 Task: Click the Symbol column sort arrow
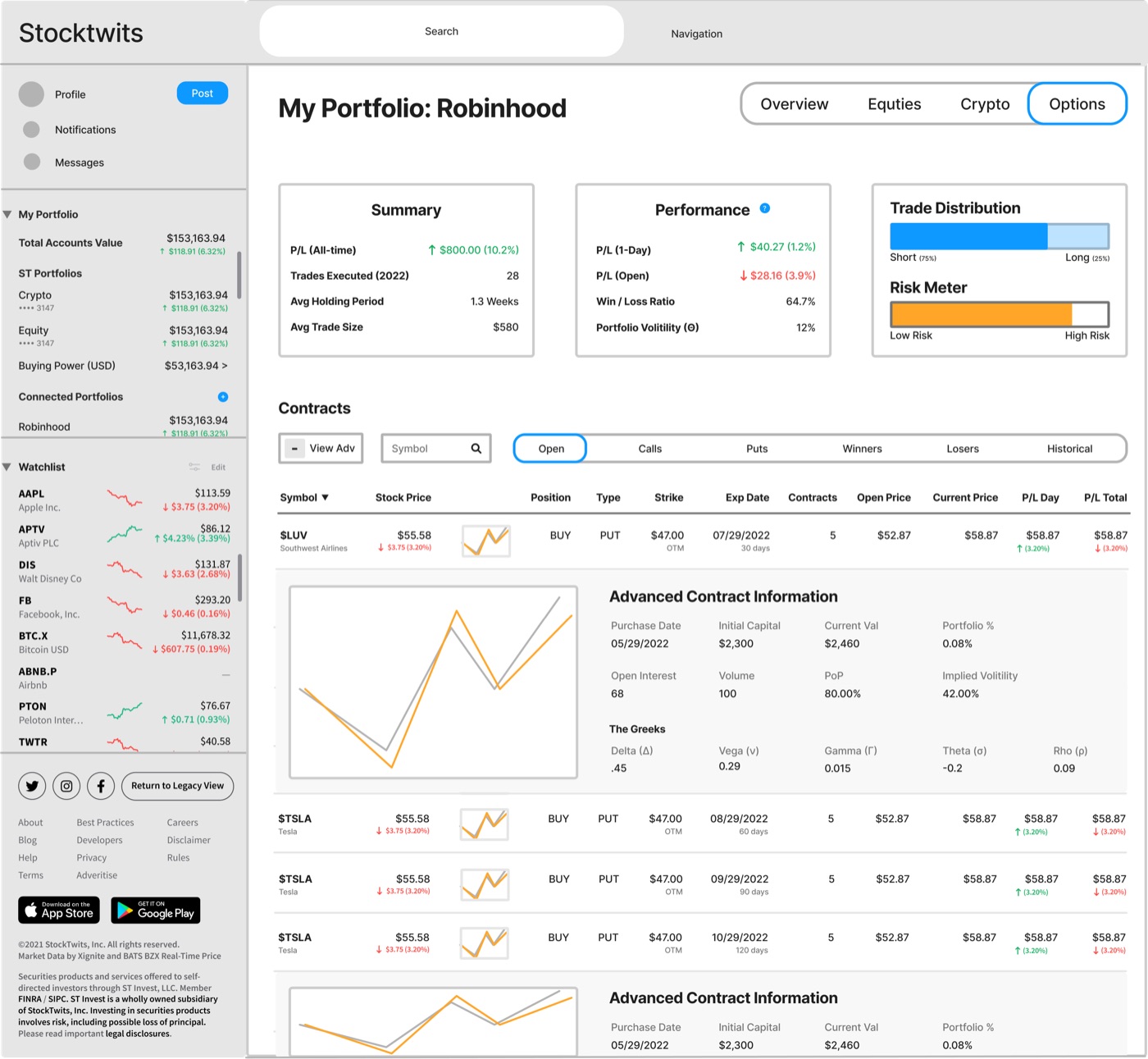click(x=323, y=497)
